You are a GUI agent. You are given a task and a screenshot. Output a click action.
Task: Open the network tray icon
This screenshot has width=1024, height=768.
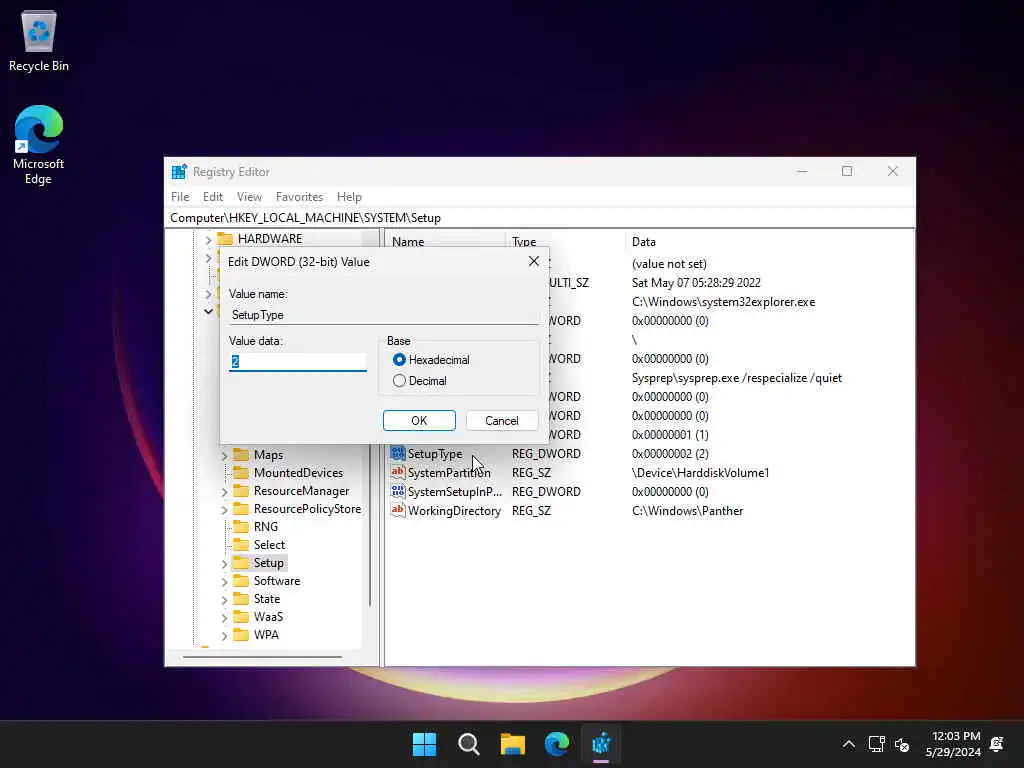[x=876, y=744]
